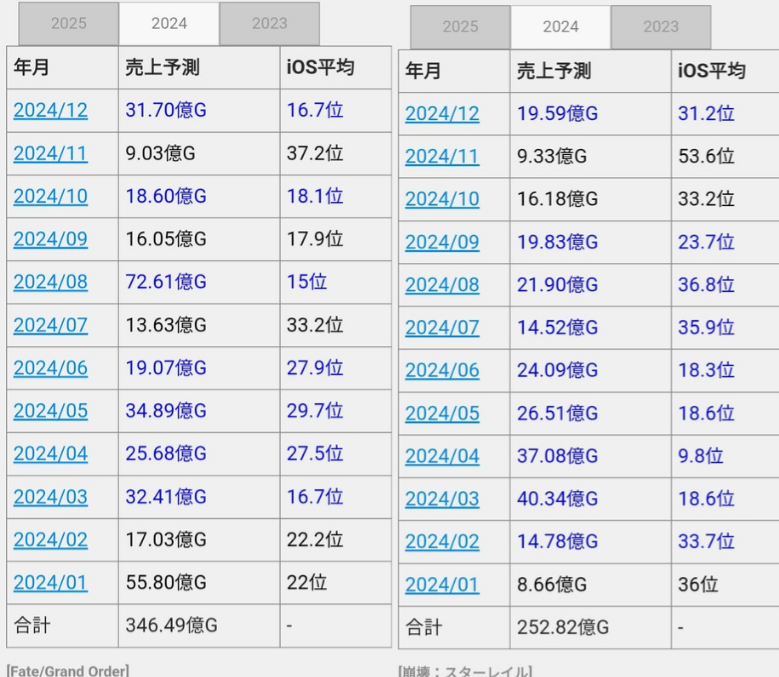This screenshot has height=677, width=779.
Task: Click the 37.2位 iOS average value
Action: pos(315,153)
